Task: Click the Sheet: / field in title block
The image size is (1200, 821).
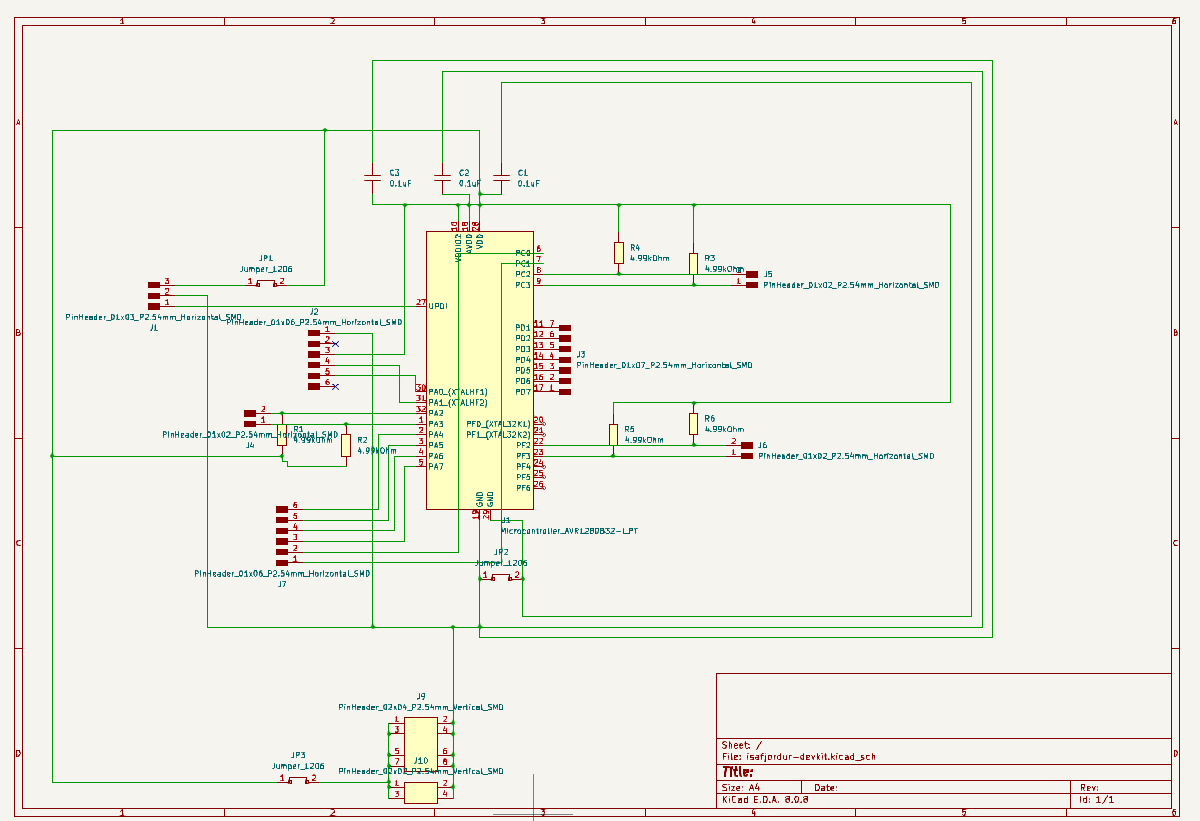Action: point(742,745)
